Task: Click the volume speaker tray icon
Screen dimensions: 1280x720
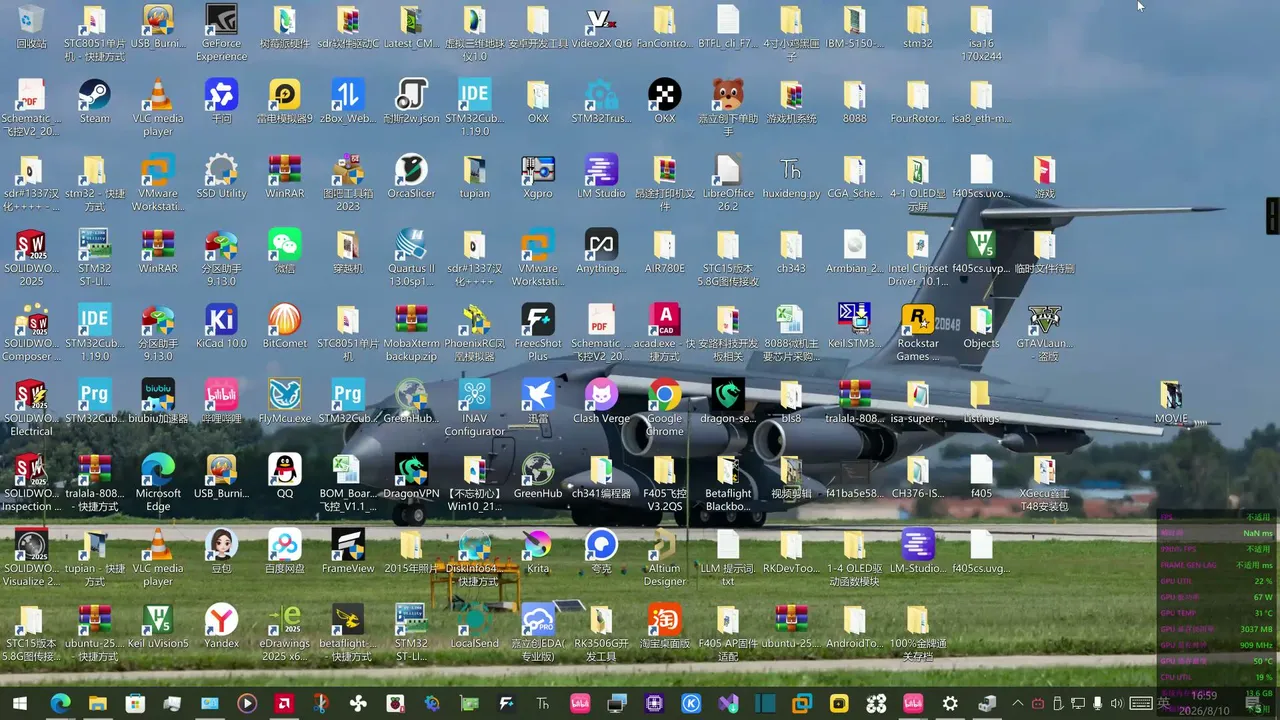Action: (x=1117, y=703)
